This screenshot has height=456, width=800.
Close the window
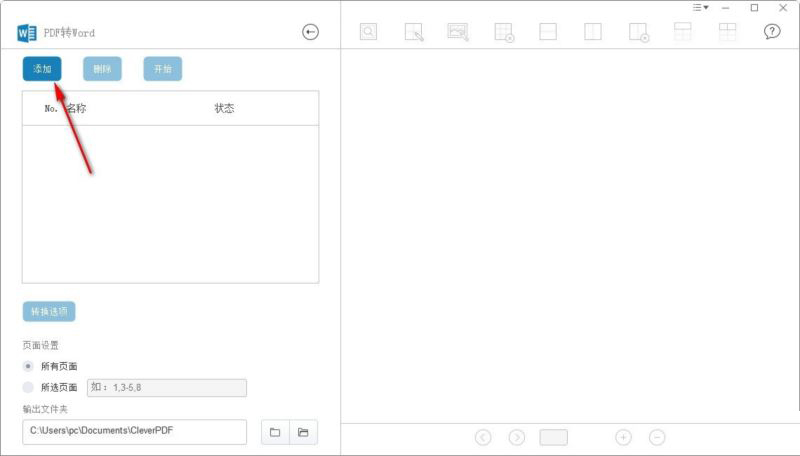click(x=783, y=8)
